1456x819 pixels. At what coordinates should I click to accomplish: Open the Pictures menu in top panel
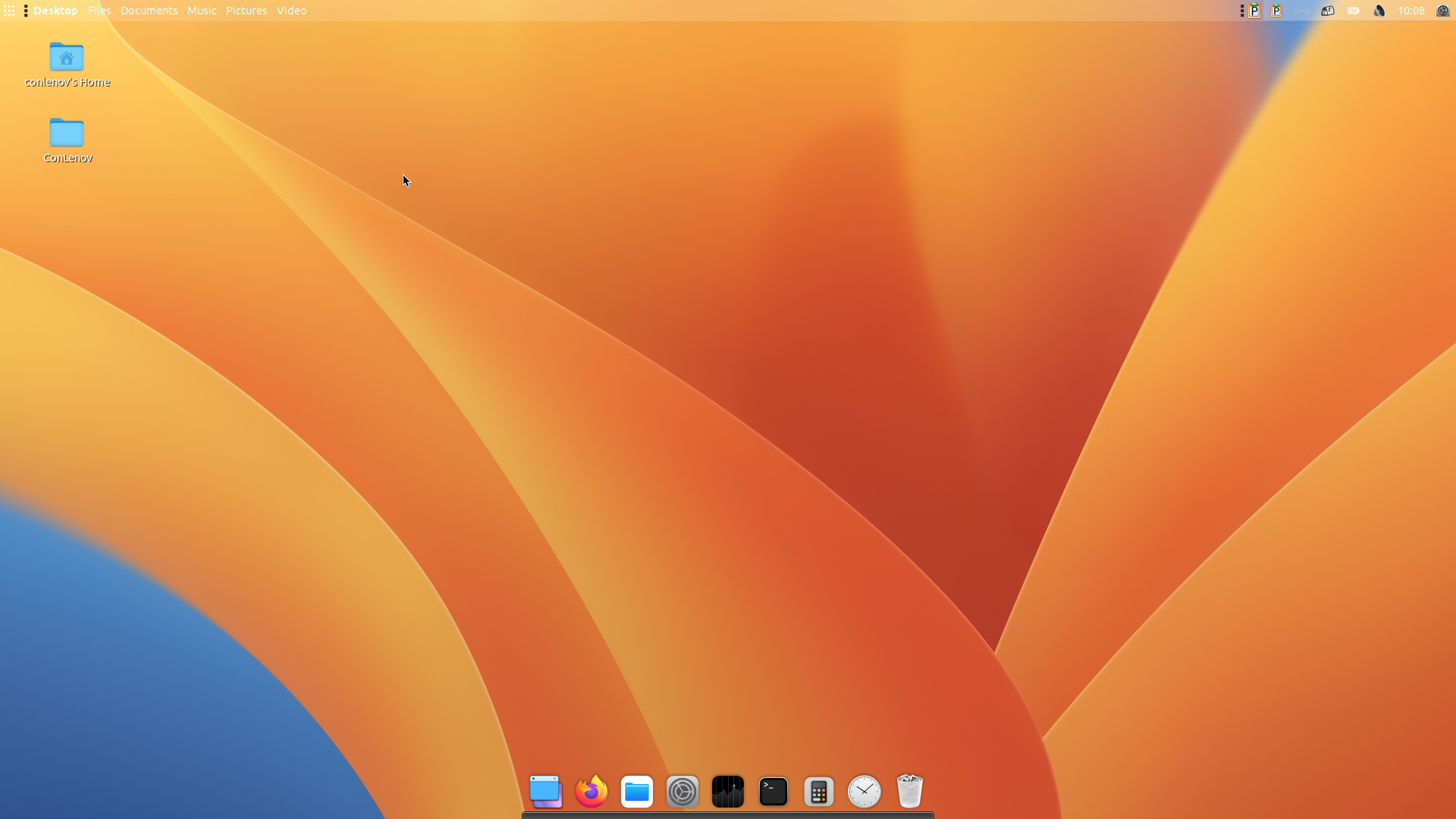(246, 11)
